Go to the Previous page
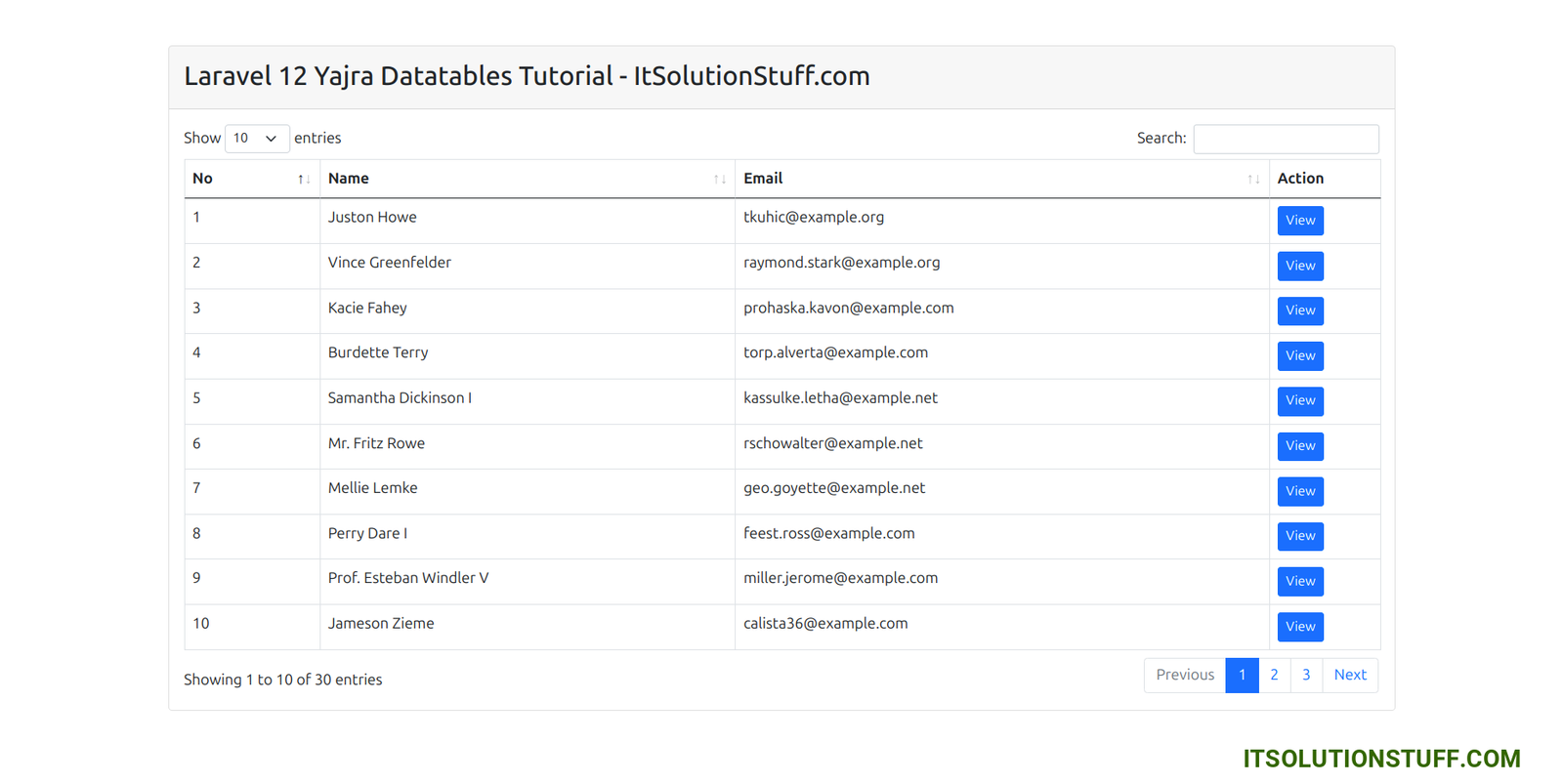Viewport: 1563px width, 784px height. [1185, 676]
